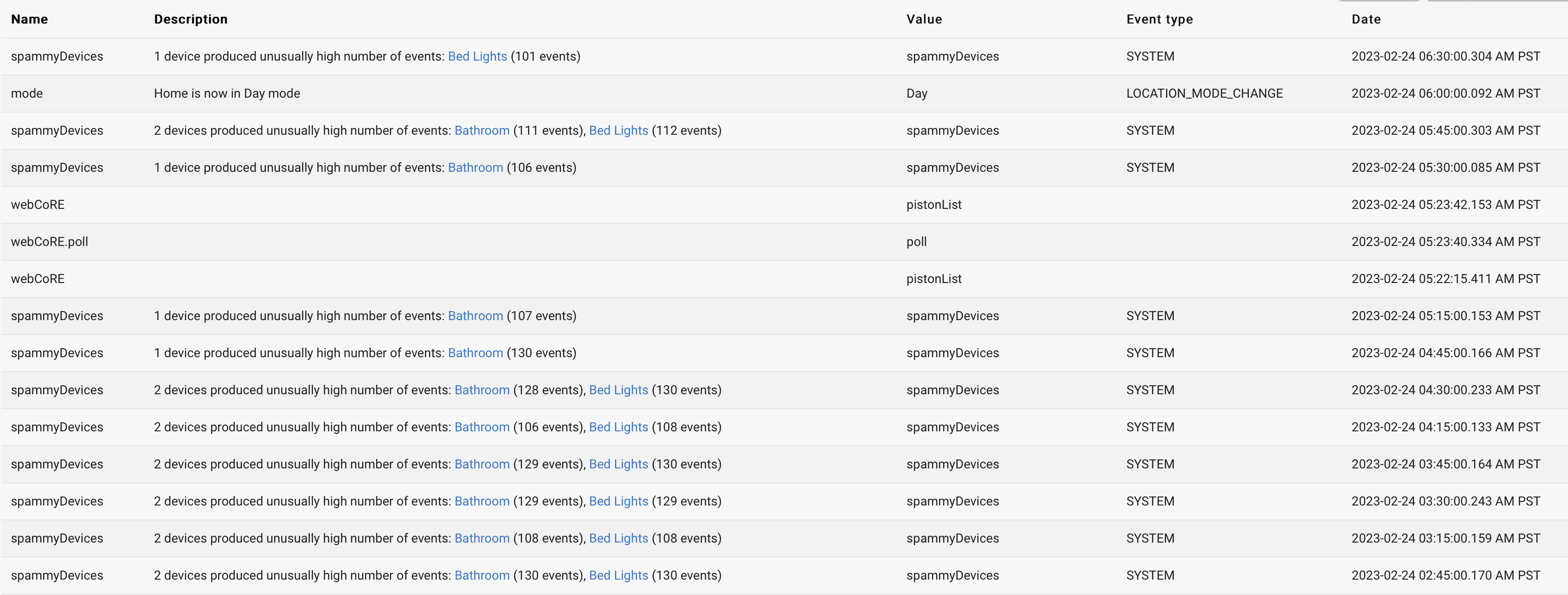1568x595 pixels.
Task: Open Bed Lights link in 06:30:00 row
Action: click(477, 57)
